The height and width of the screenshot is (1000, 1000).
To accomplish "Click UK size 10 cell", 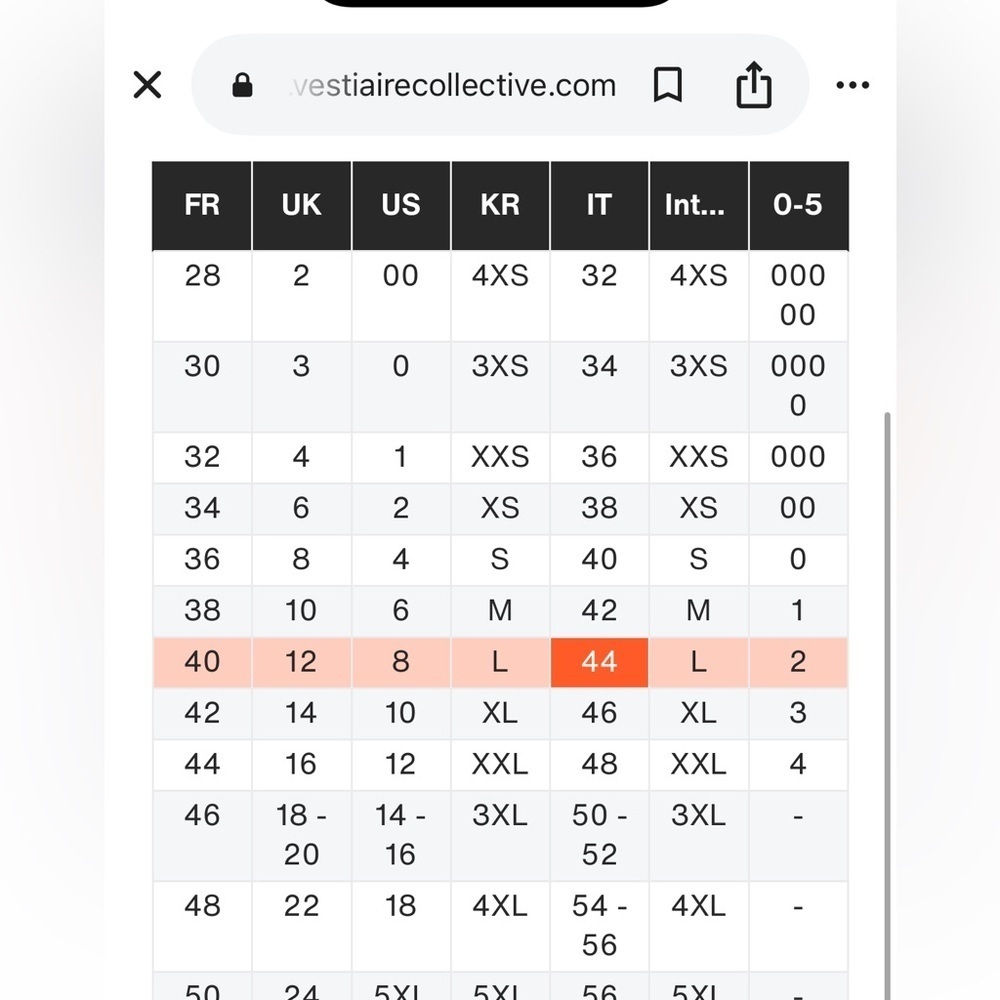I will 301,611.
